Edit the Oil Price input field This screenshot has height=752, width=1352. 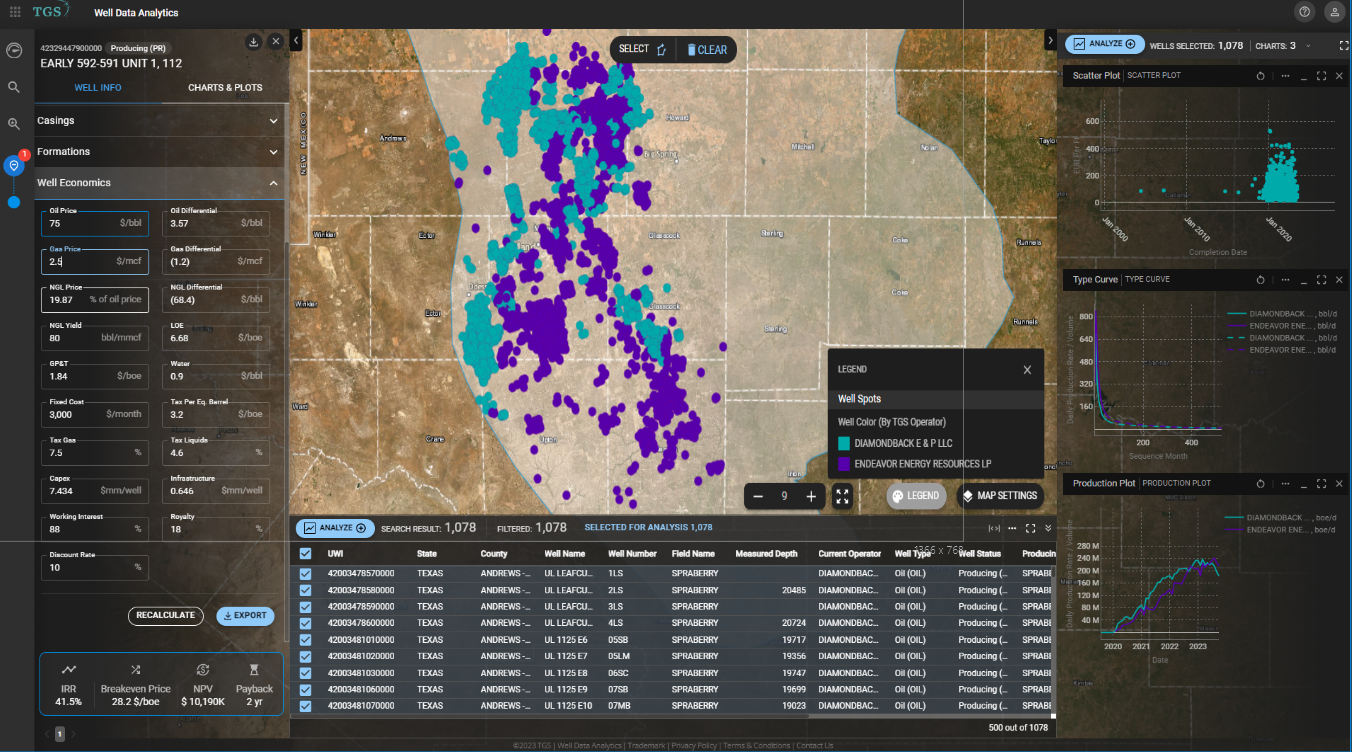pyautogui.click(x=94, y=224)
